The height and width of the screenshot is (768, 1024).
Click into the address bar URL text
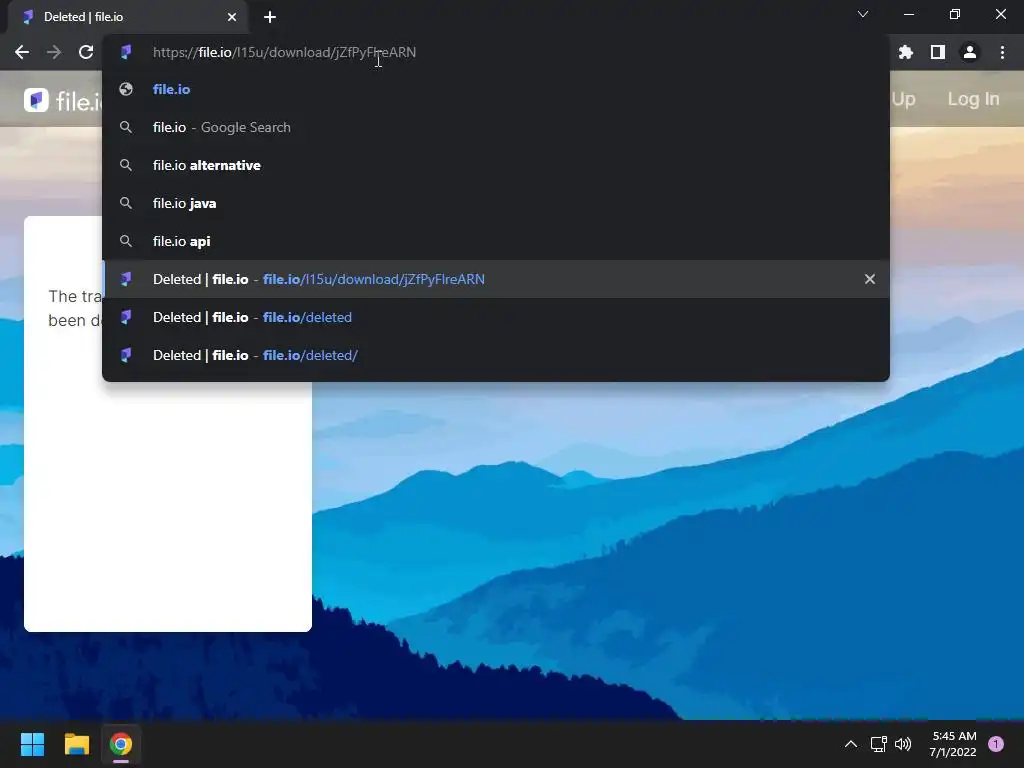point(284,52)
